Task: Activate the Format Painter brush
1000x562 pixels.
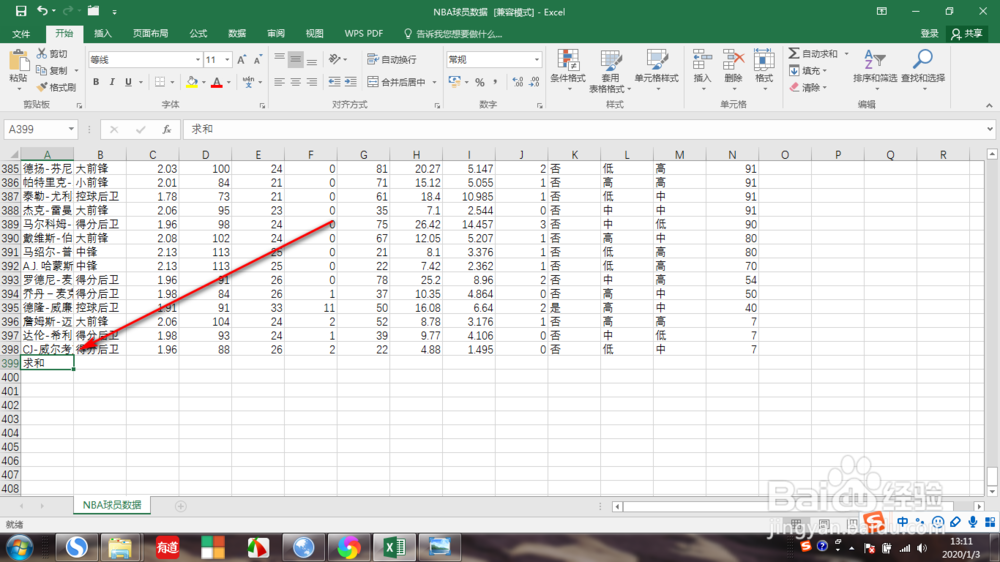Action: [x=56, y=87]
